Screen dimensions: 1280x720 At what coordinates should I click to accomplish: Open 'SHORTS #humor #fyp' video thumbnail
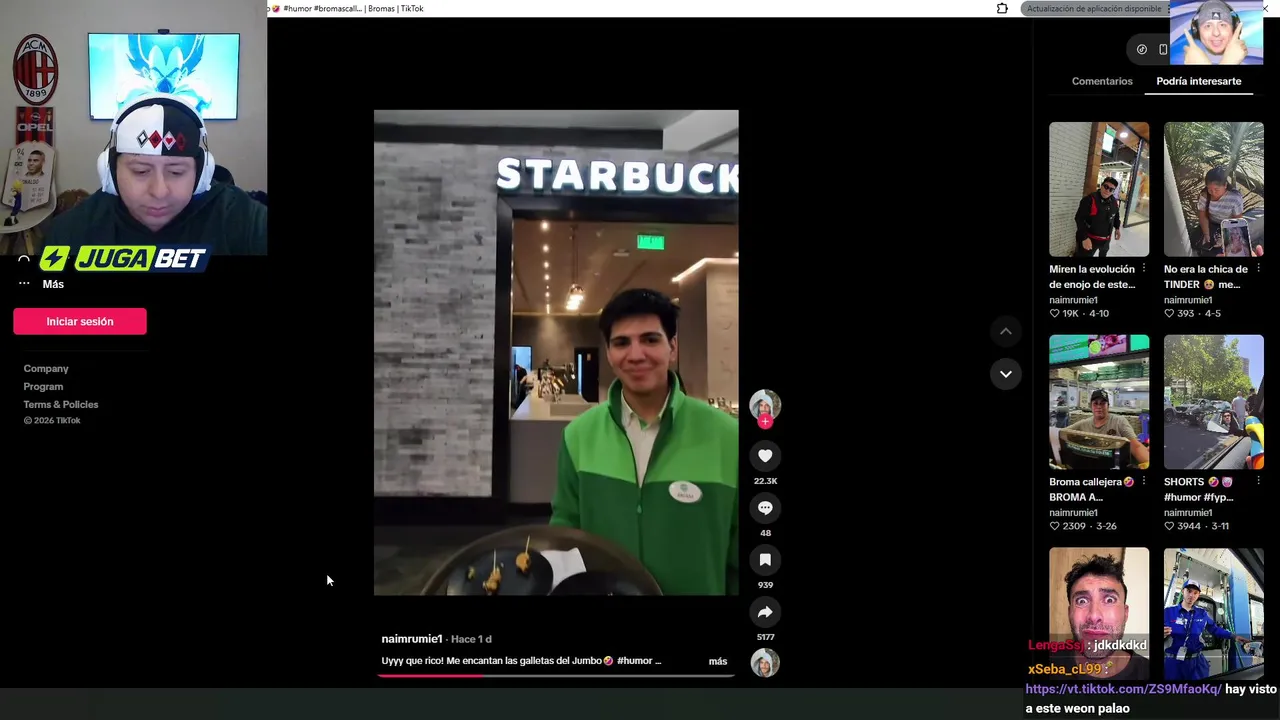tap(1214, 402)
